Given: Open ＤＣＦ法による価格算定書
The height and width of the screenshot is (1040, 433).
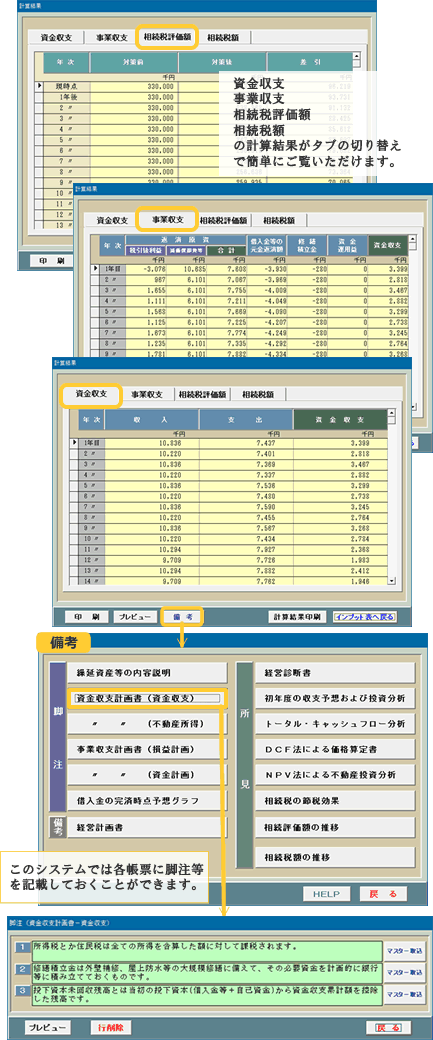Looking at the screenshot, I should point(336,749).
